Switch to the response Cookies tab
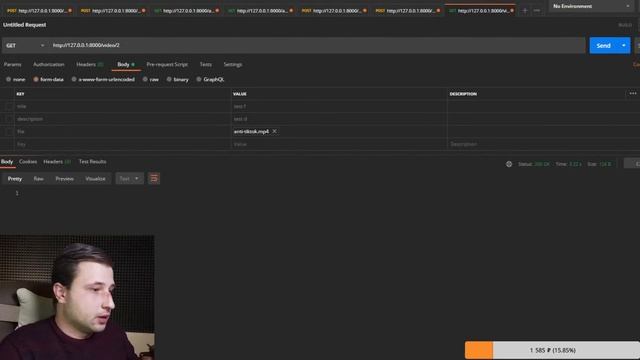This screenshot has width=640, height=360. click(28, 162)
